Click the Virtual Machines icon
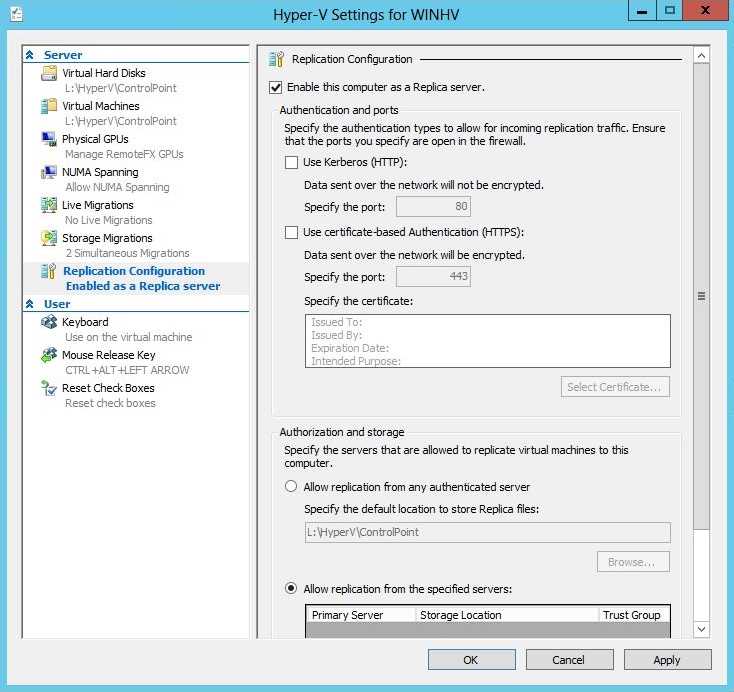Viewport: 734px width, 692px height. [49, 106]
